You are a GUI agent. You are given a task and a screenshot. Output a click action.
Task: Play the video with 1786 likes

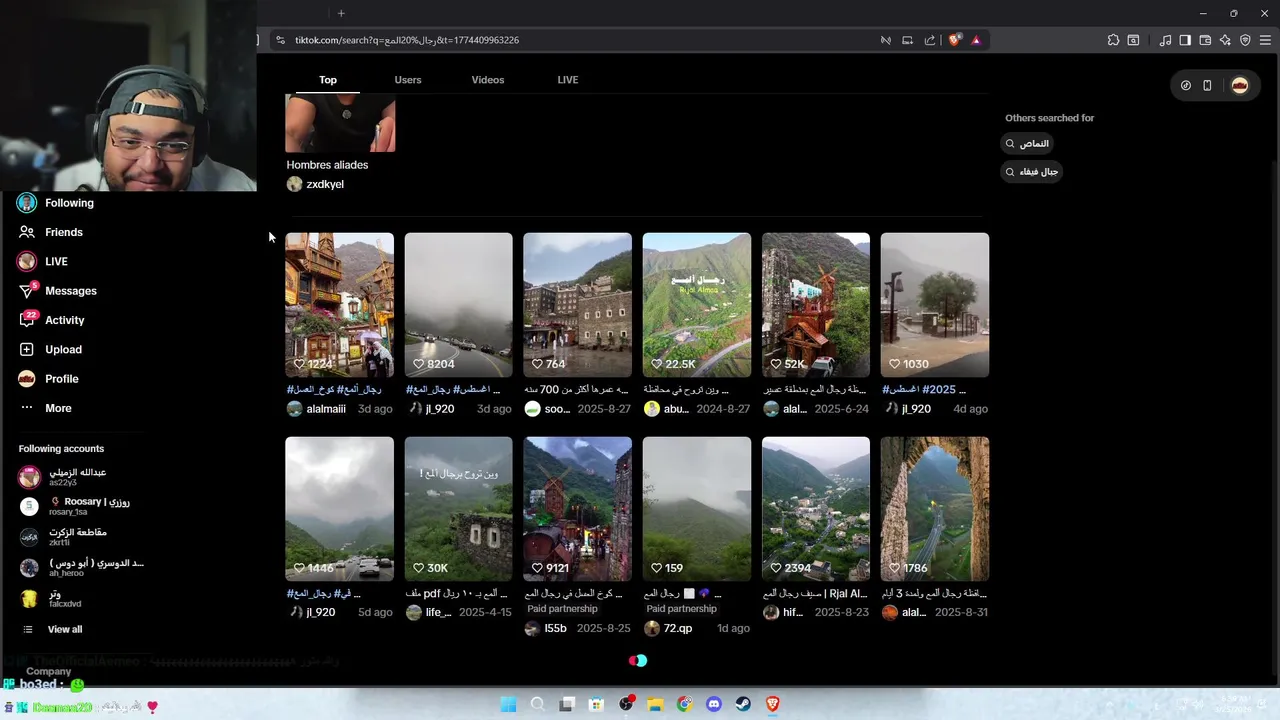click(935, 509)
